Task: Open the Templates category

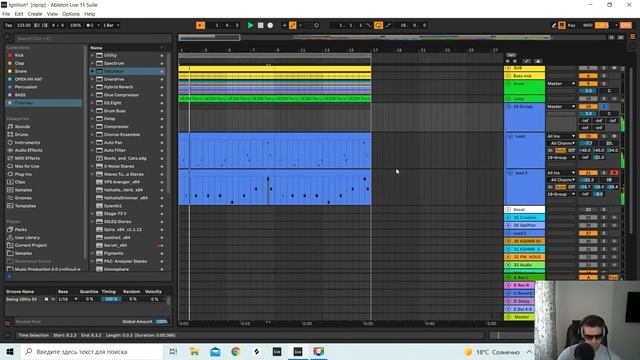Action: pos(25,206)
